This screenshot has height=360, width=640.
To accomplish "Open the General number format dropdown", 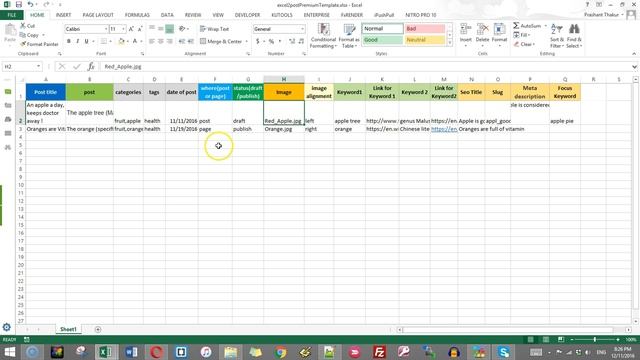I will [302, 29].
